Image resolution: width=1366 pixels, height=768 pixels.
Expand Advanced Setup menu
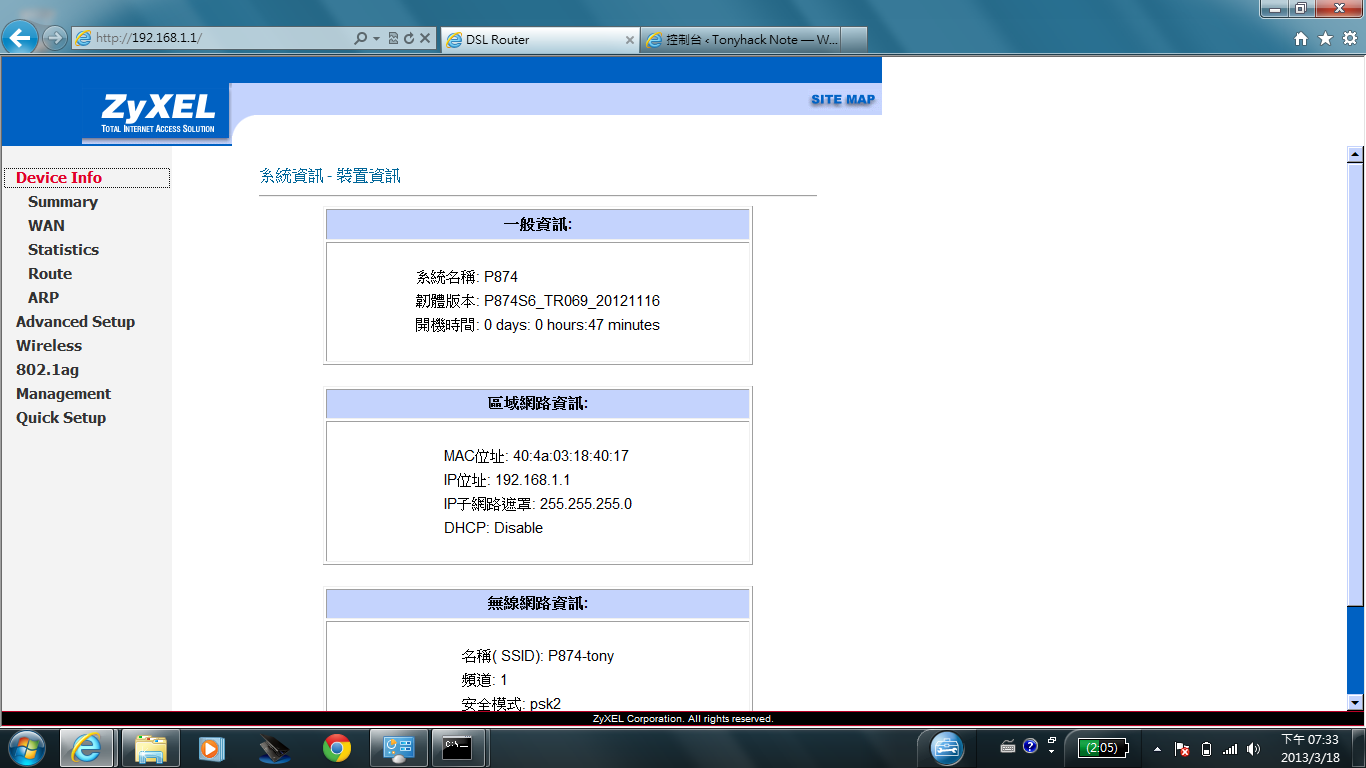pos(75,322)
